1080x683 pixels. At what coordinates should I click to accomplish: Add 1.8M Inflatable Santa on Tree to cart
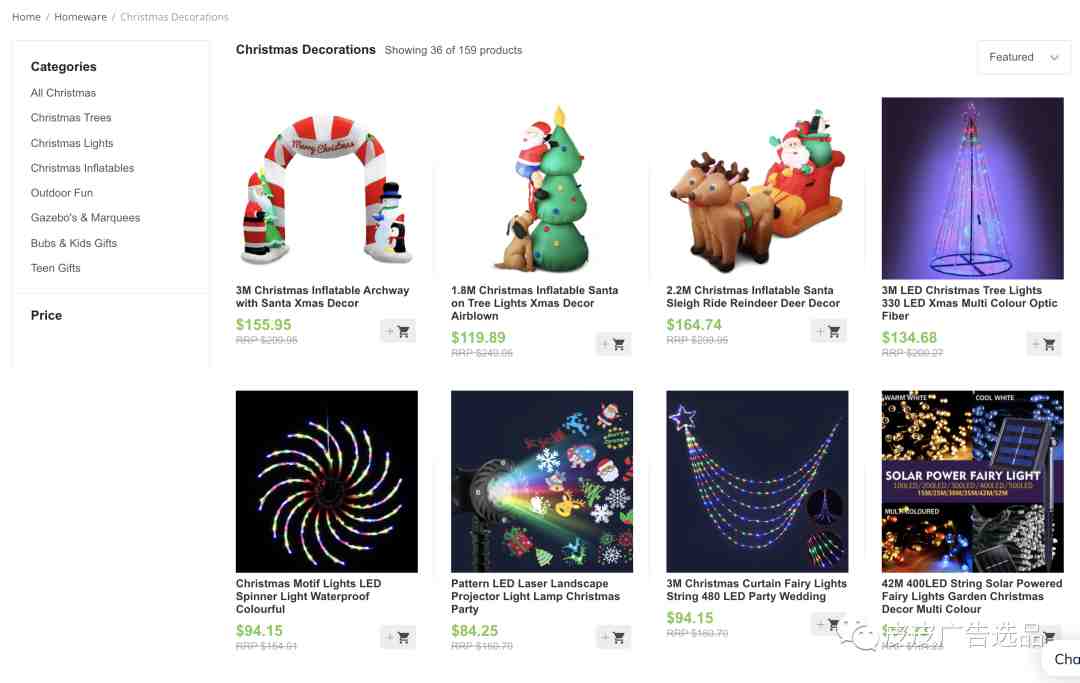click(613, 344)
